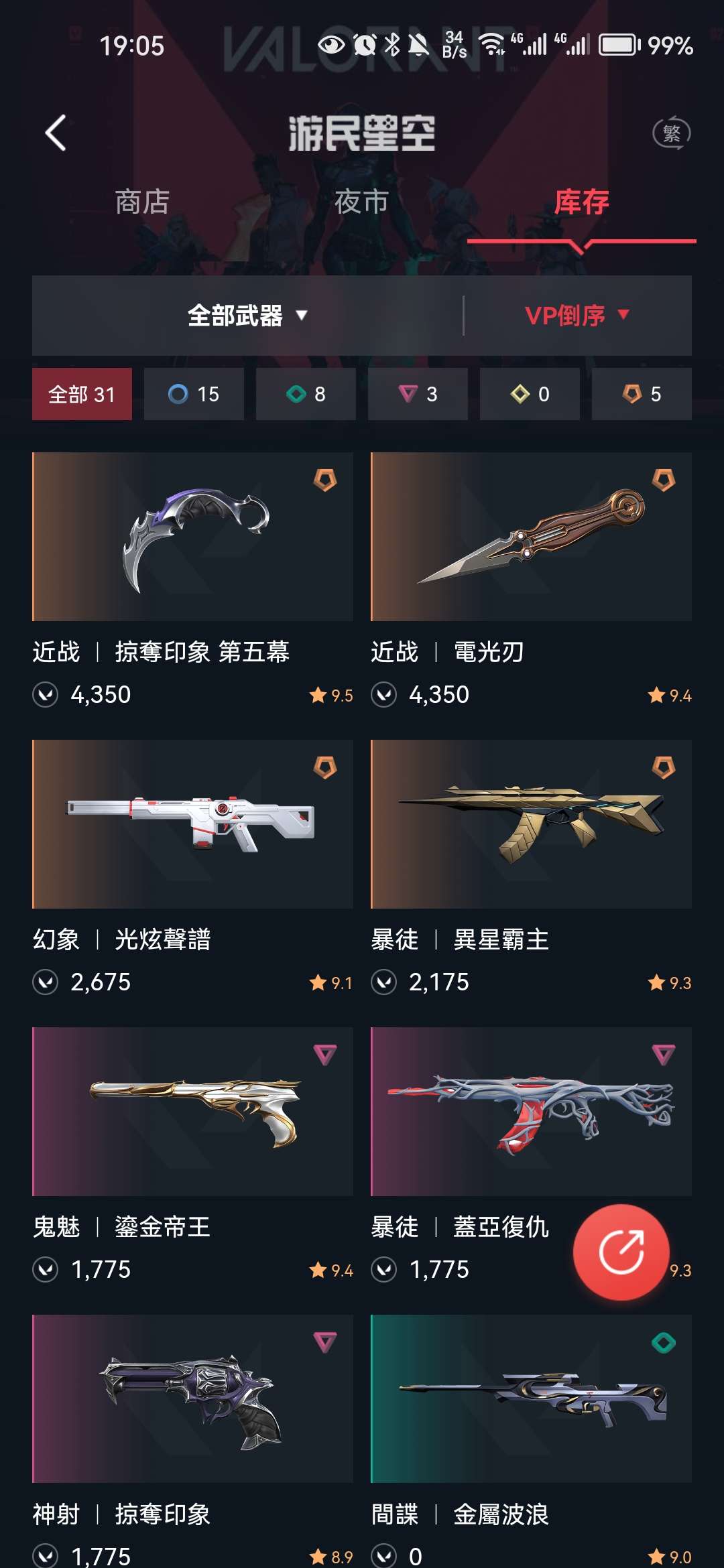
Task: Tap the VP icon beside the 1,775 price of 蓋亞復仇
Action: tap(384, 1270)
